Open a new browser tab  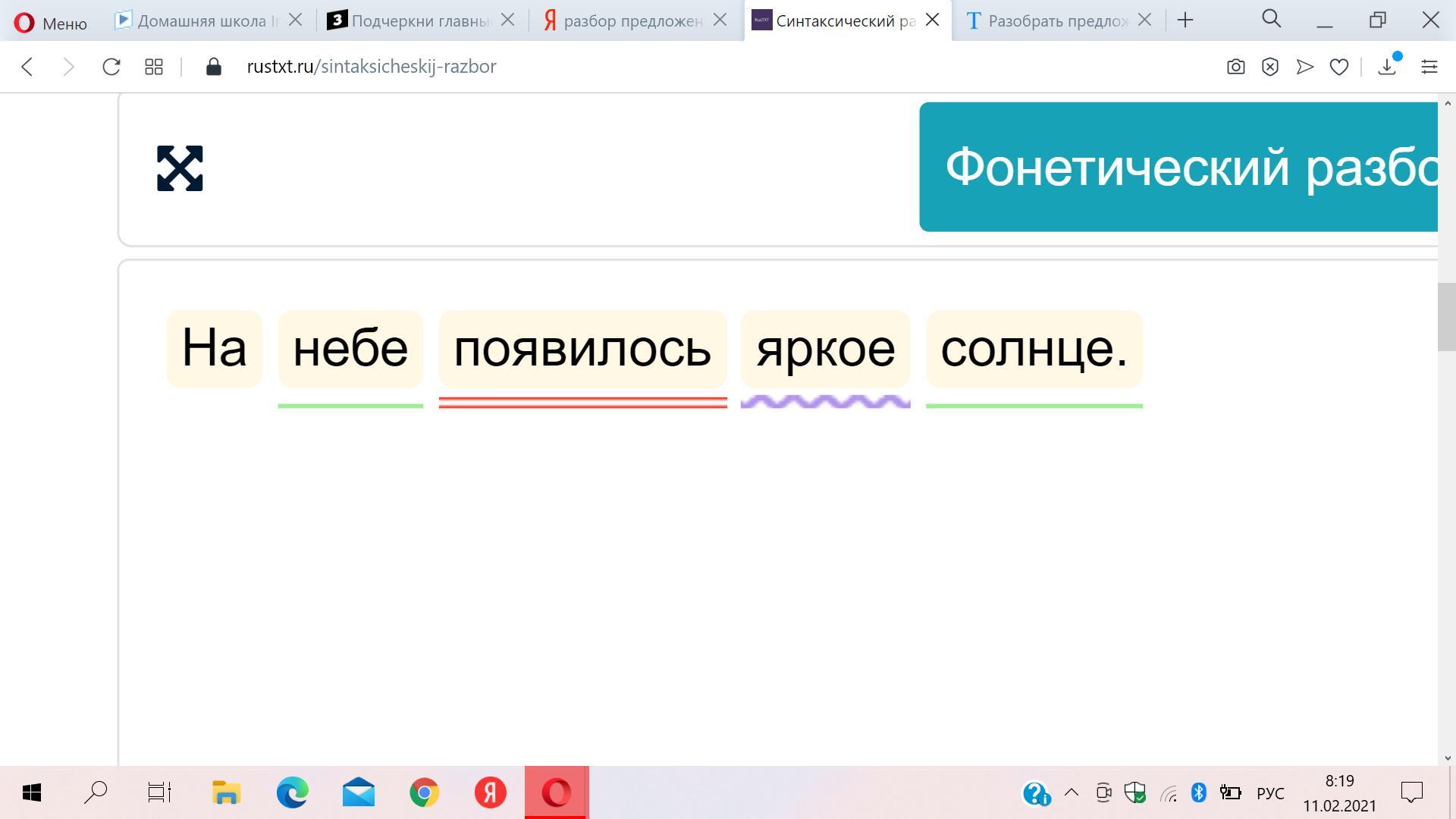tap(1185, 20)
